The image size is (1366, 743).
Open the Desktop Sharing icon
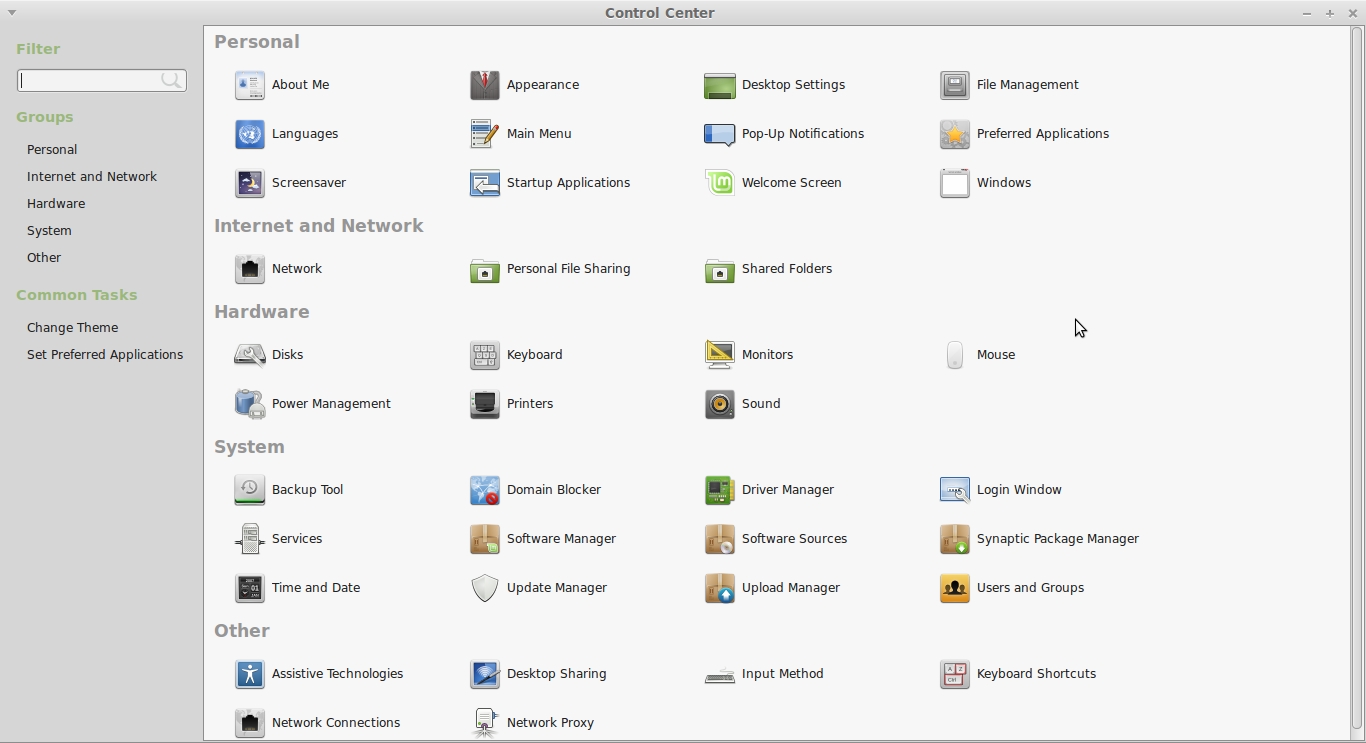[484, 674]
